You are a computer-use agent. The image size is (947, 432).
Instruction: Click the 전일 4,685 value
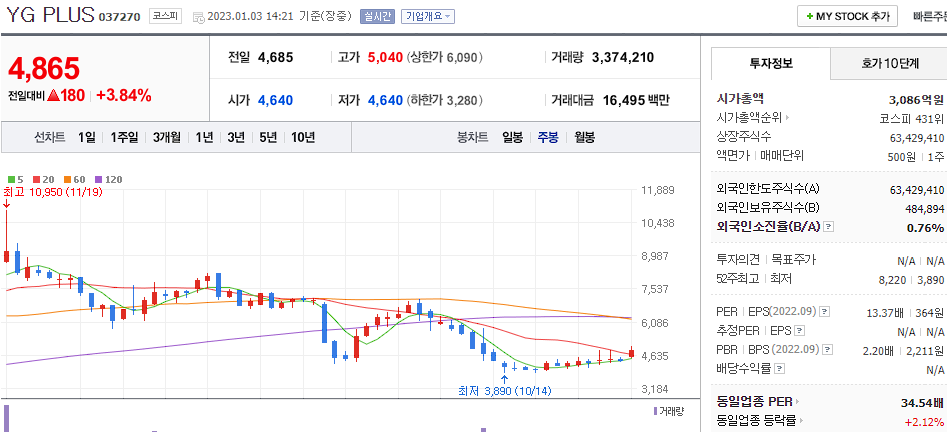click(x=275, y=57)
